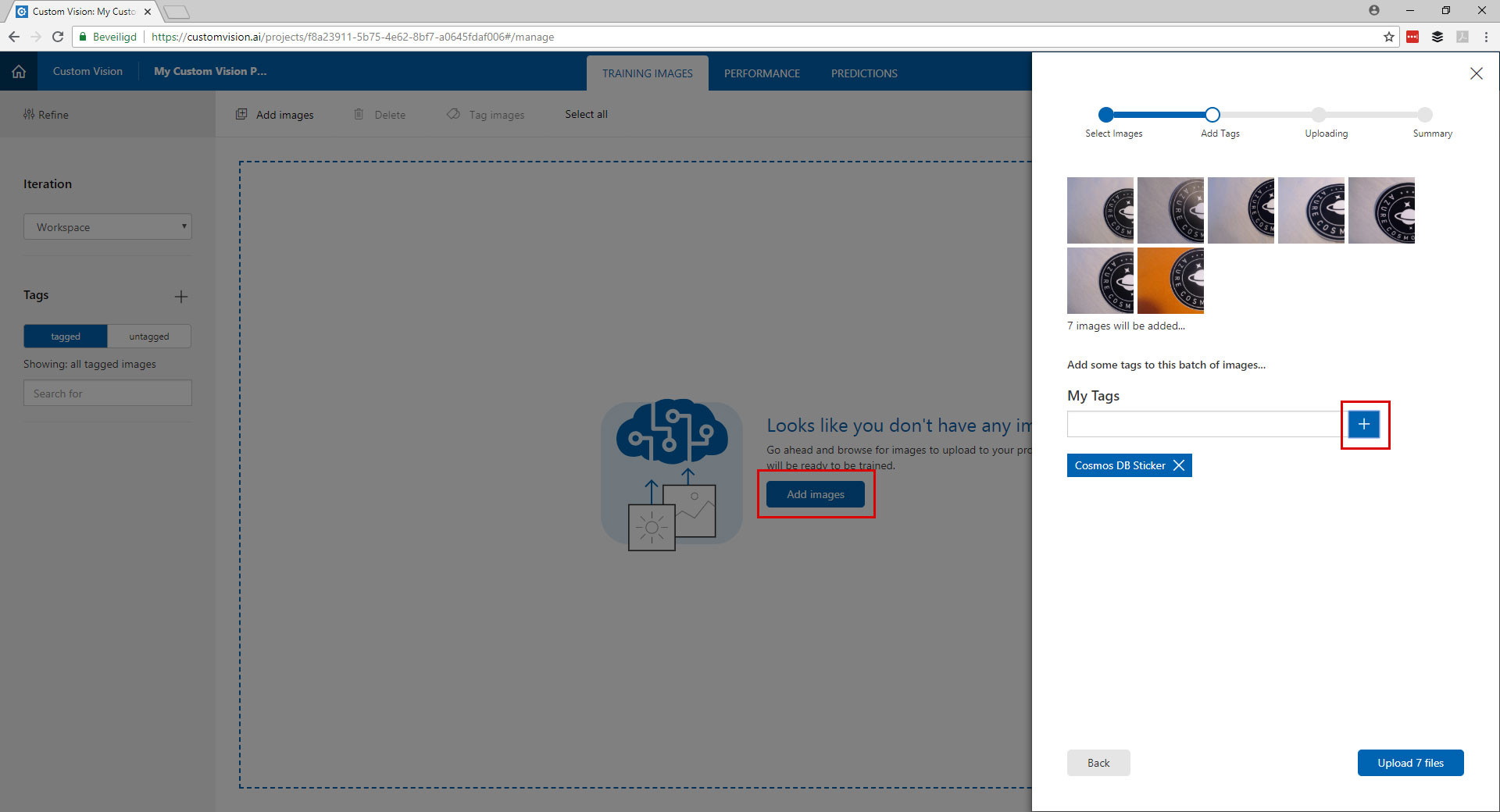
Task: Select the orange background sticker thumbnail
Action: click(x=1170, y=280)
